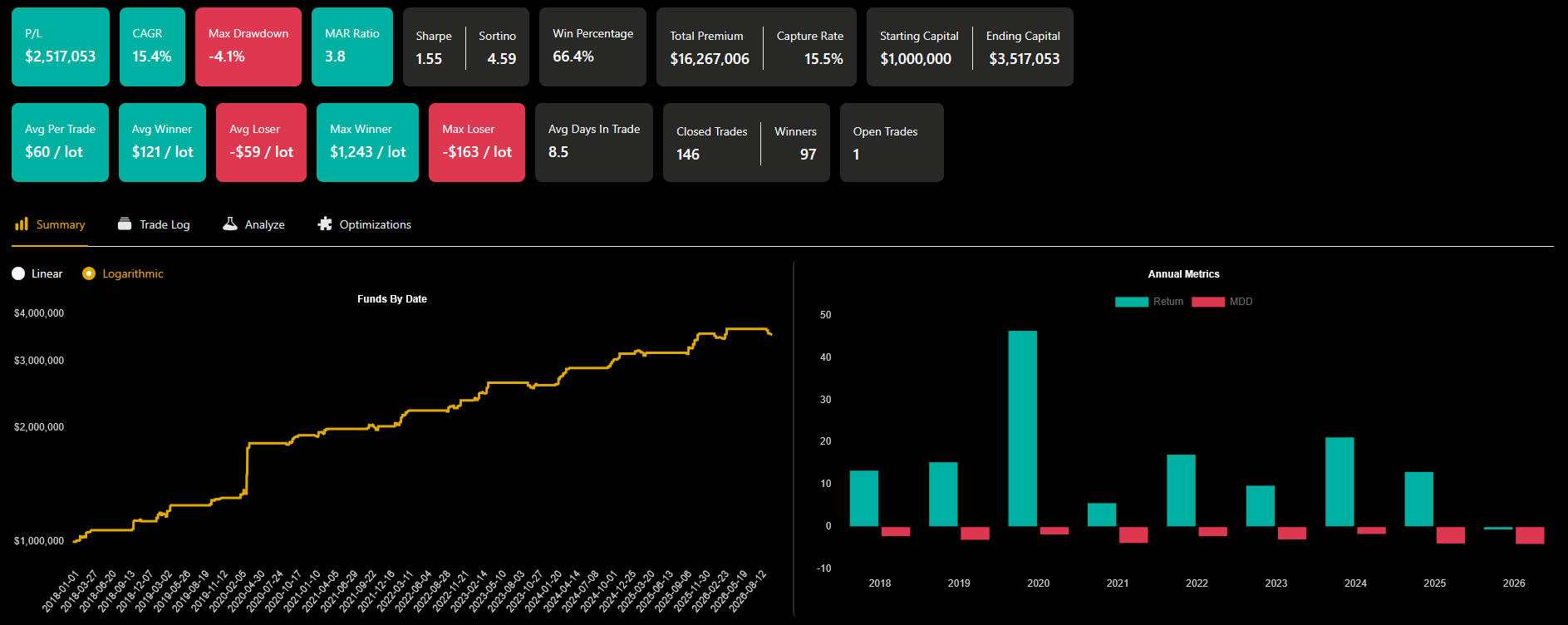Click the Max Drawdown -4.1% card

(x=248, y=47)
